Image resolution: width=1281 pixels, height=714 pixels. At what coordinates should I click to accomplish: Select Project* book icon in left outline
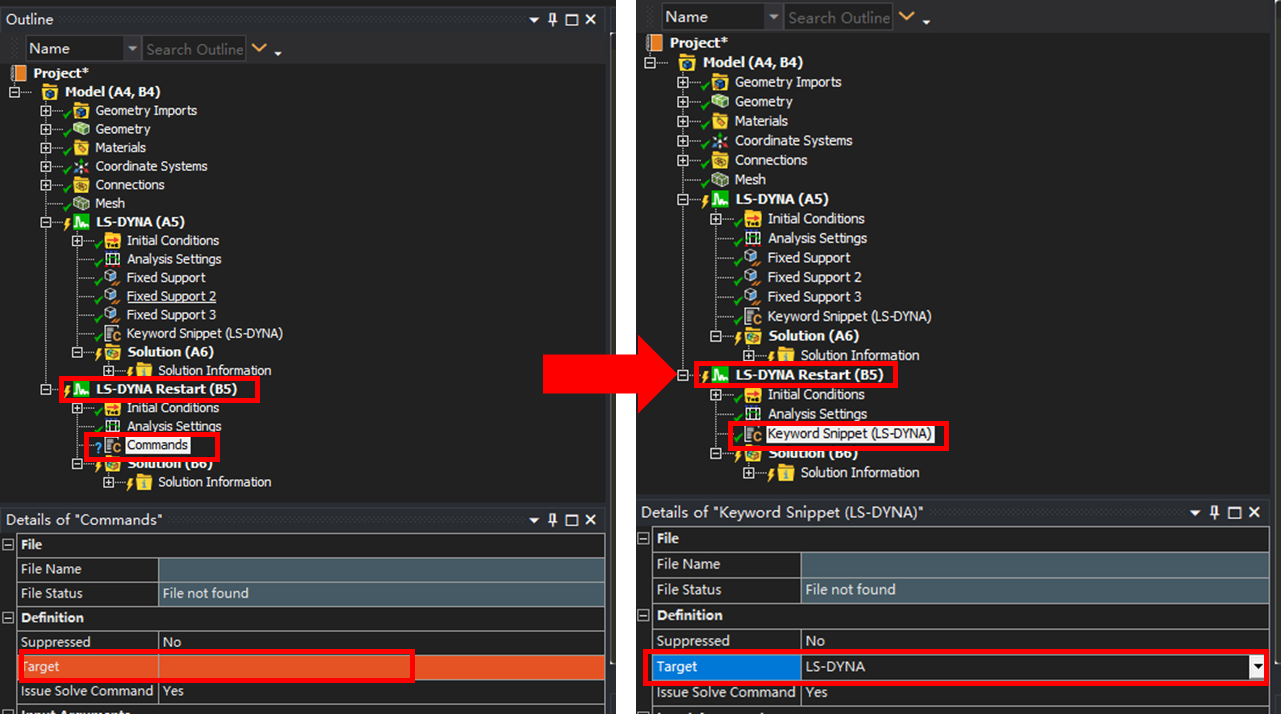[x=20, y=73]
